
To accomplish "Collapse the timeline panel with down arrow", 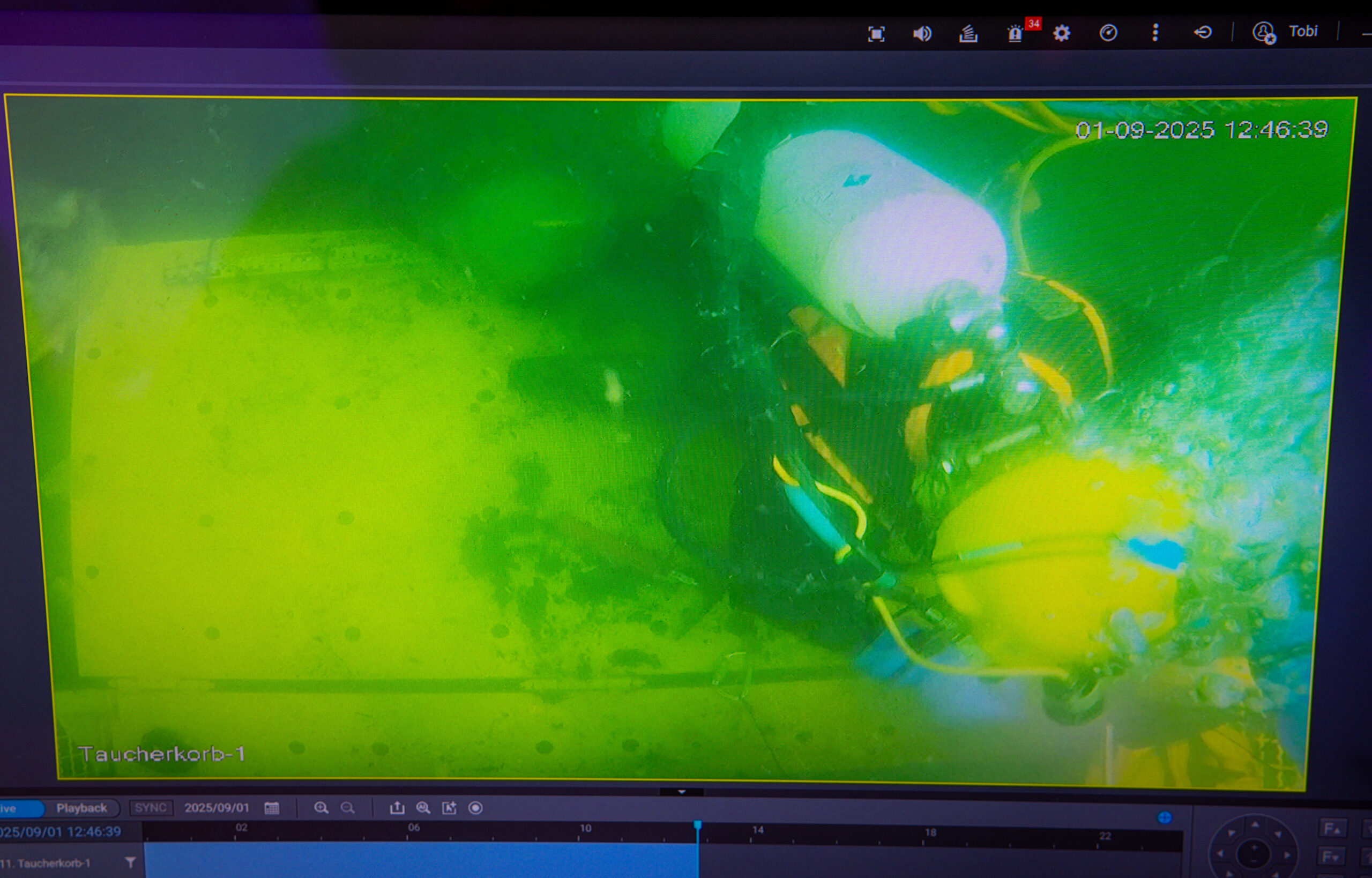I will [x=682, y=792].
